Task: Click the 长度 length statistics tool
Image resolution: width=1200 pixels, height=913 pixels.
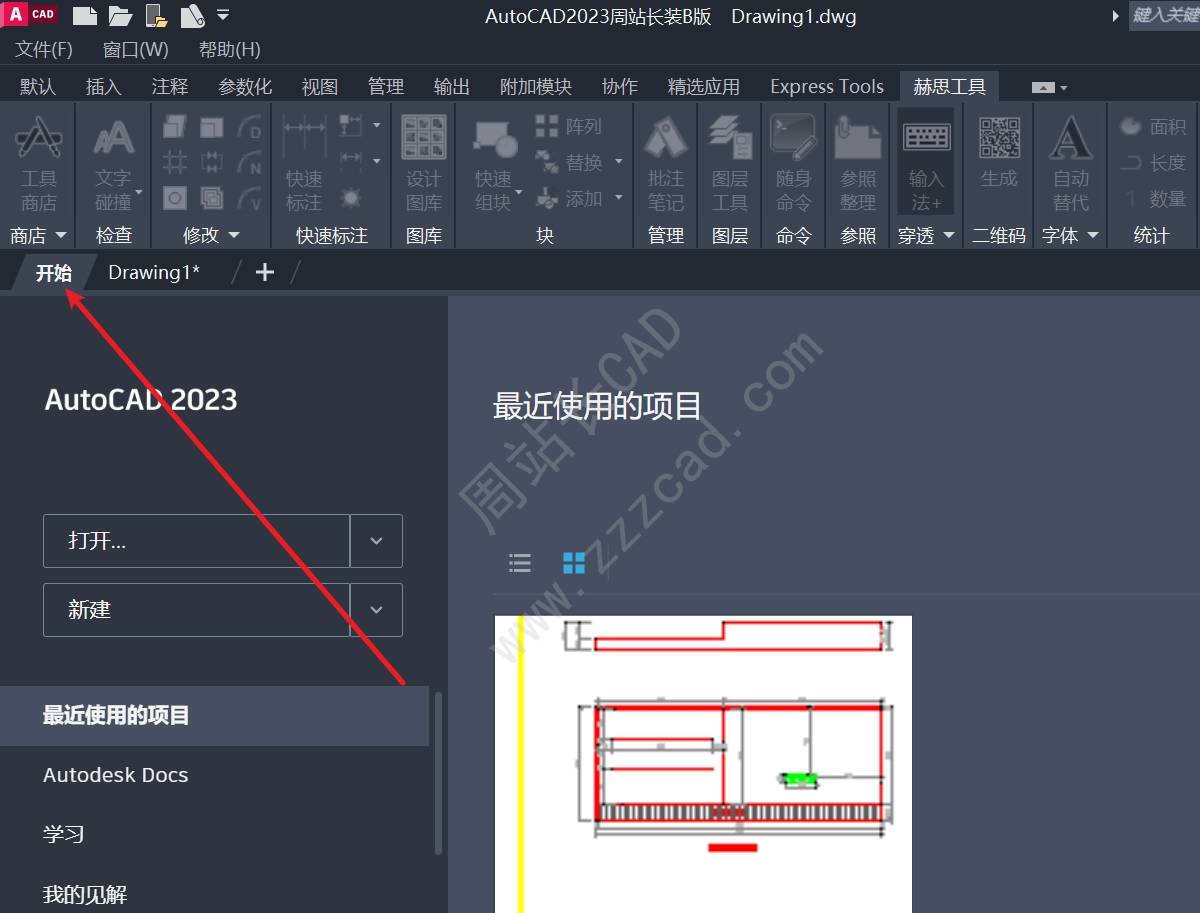Action: 1153,162
